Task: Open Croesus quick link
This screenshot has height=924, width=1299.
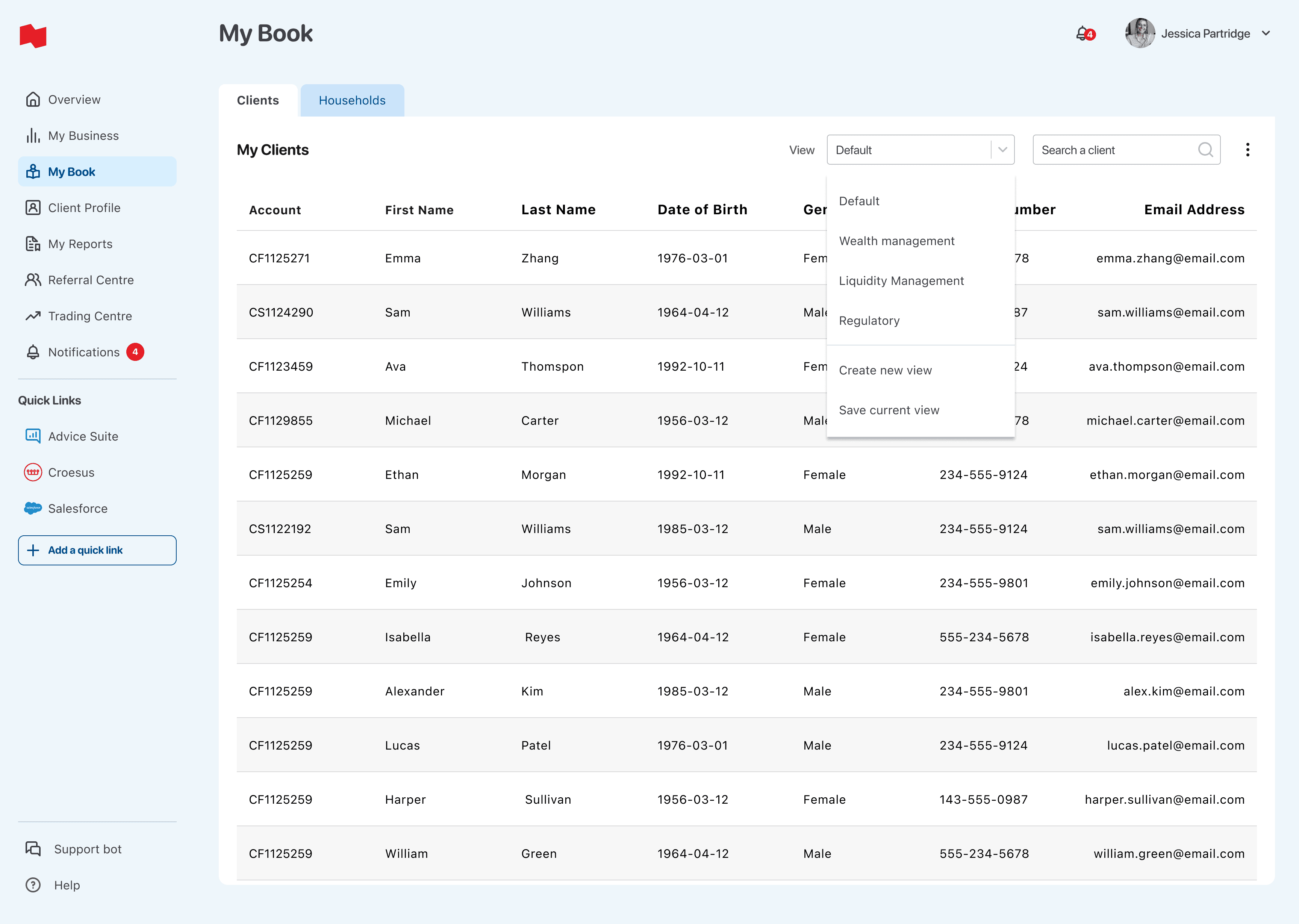Action: [x=71, y=472]
